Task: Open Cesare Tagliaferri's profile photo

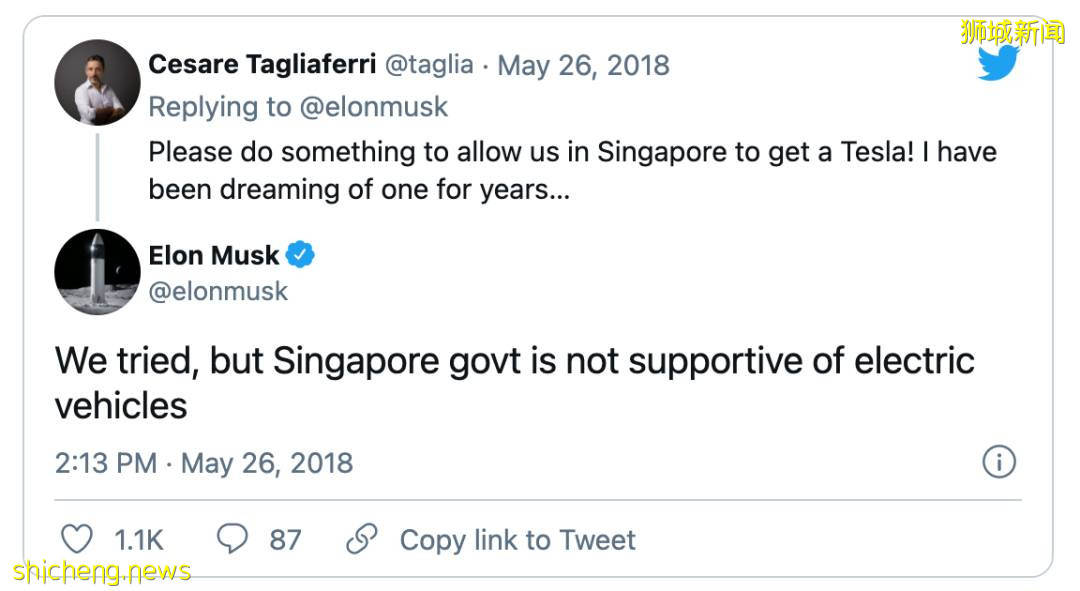Action: coord(97,82)
